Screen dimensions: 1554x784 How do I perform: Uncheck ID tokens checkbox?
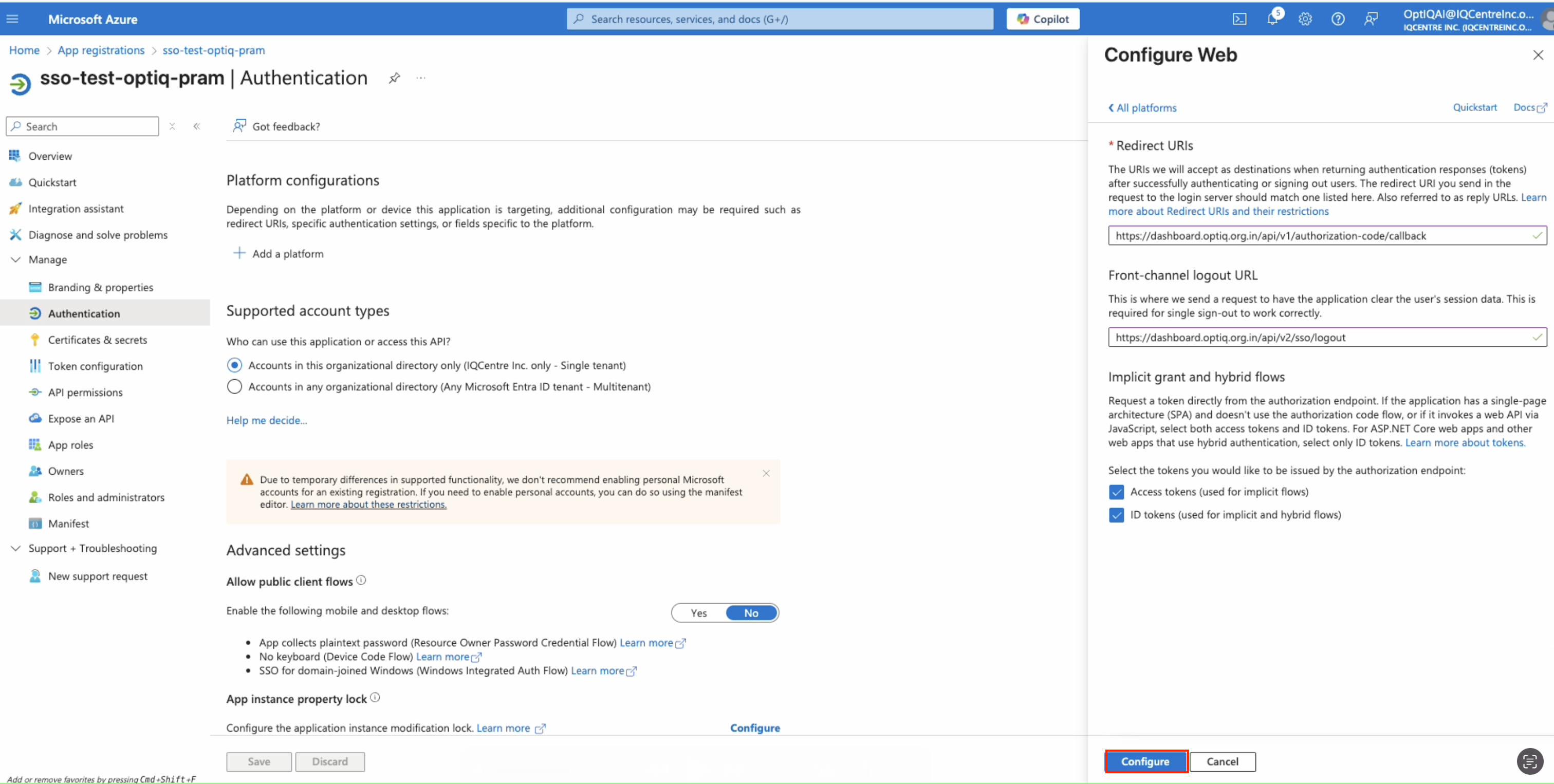click(1116, 514)
